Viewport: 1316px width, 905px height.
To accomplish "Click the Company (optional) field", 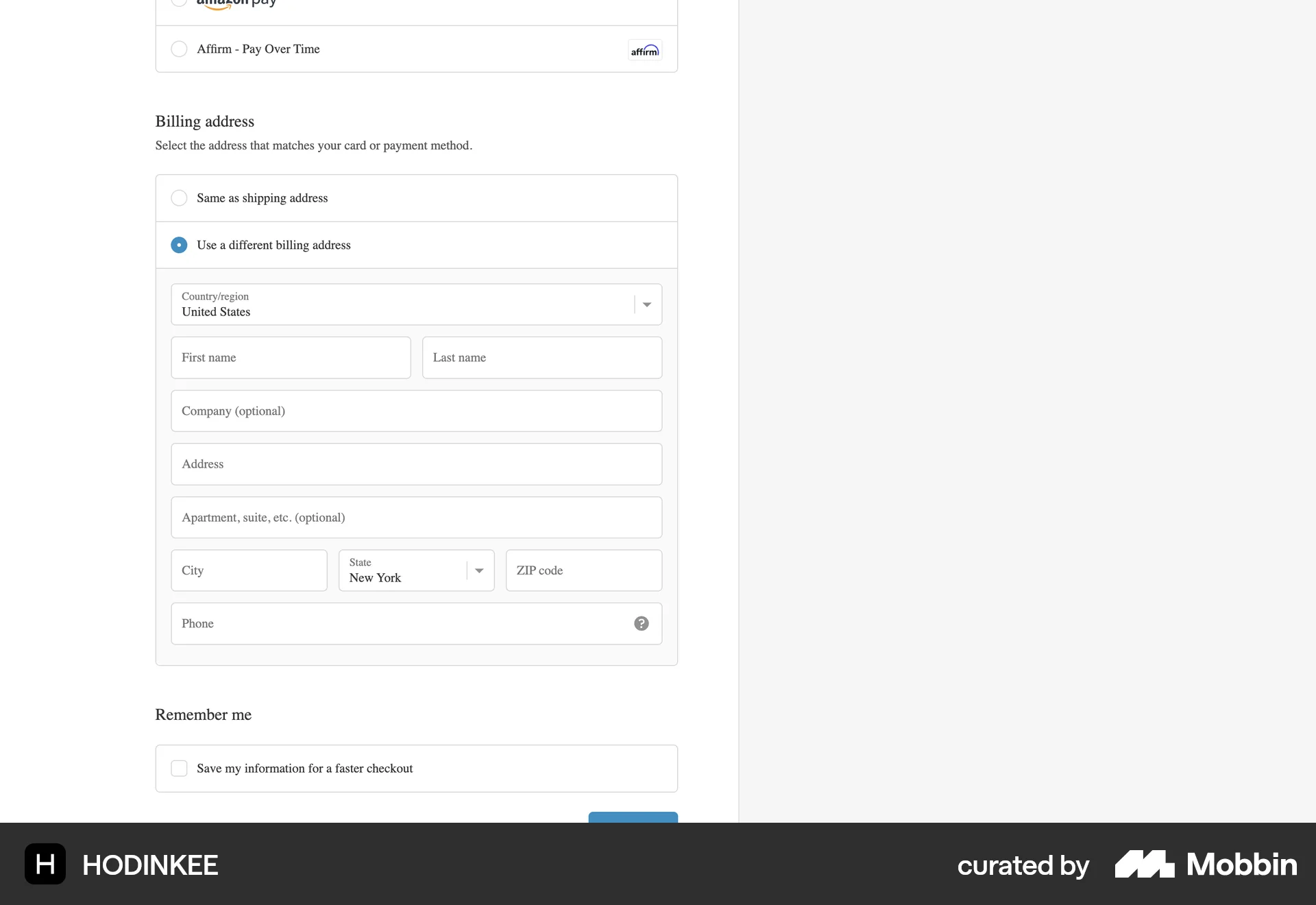I will (x=416, y=411).
